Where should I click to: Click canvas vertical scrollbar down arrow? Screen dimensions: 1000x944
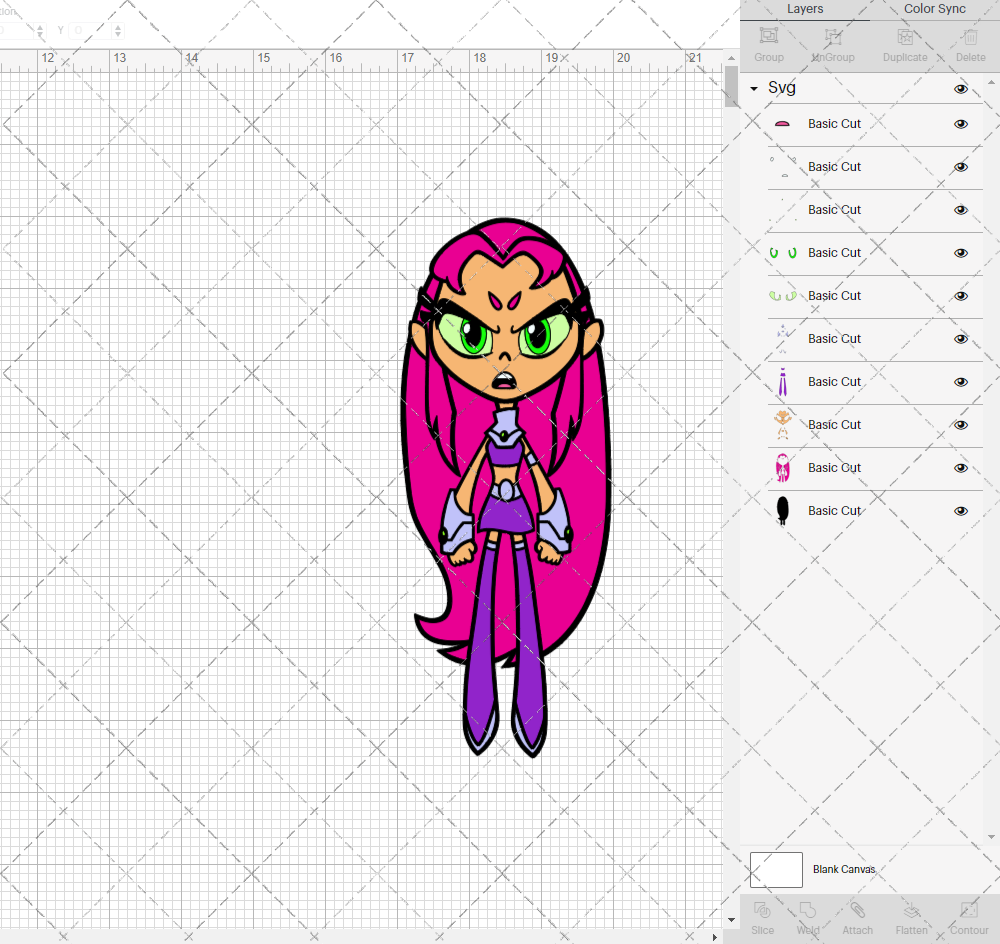click(732, 920)
